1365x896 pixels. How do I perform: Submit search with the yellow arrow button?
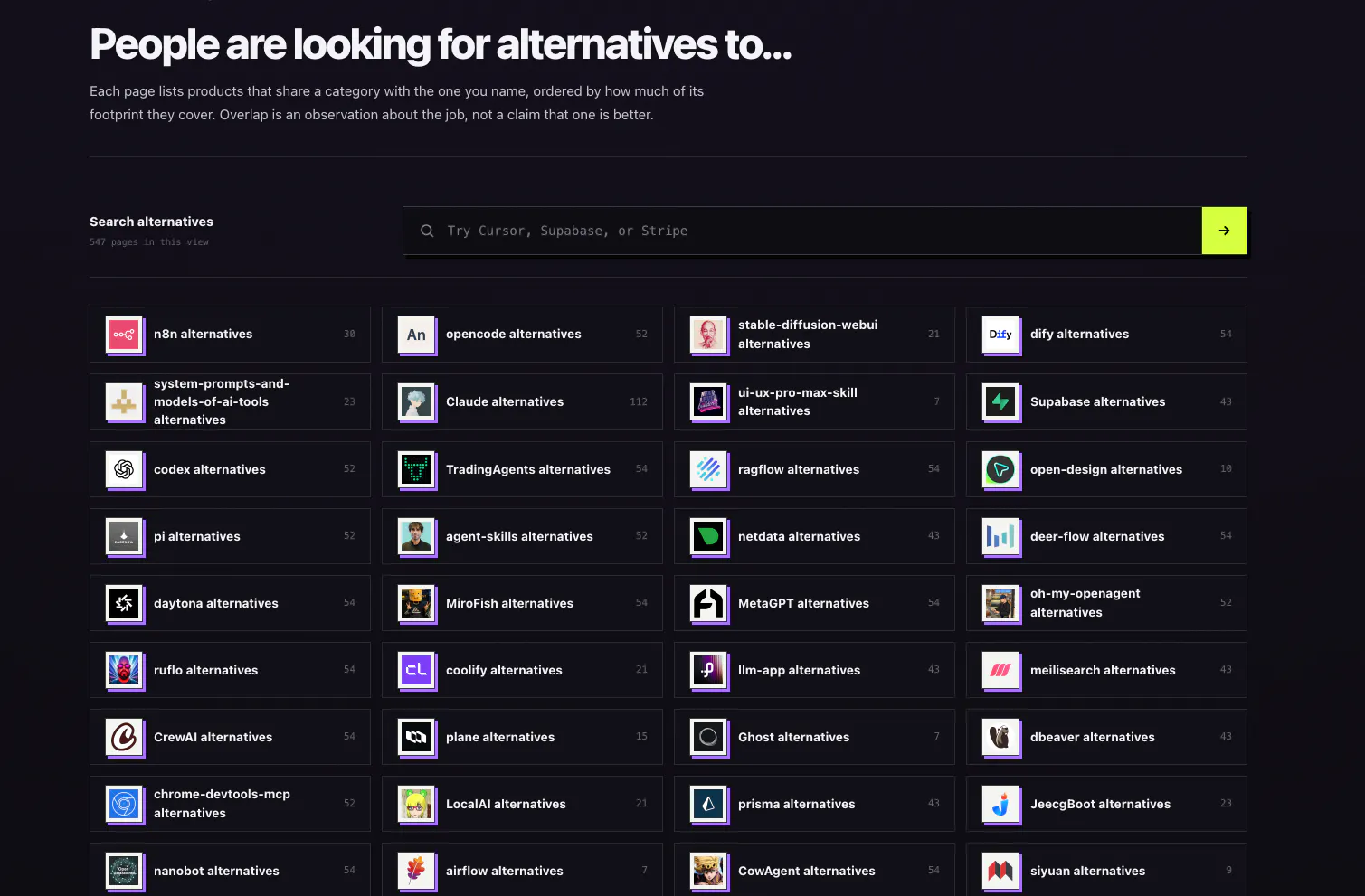pyautogui.click(x=1224, y=231)
